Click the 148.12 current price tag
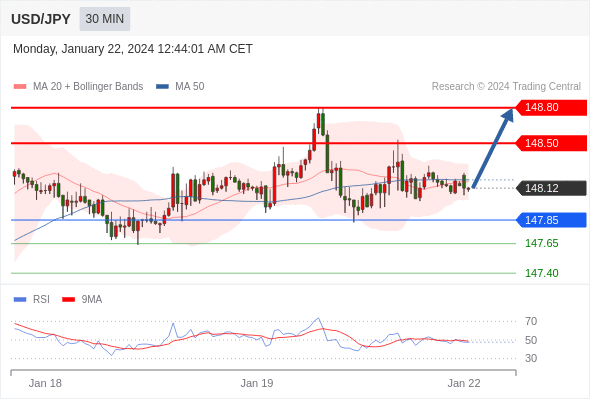 [x=551, y=188]
